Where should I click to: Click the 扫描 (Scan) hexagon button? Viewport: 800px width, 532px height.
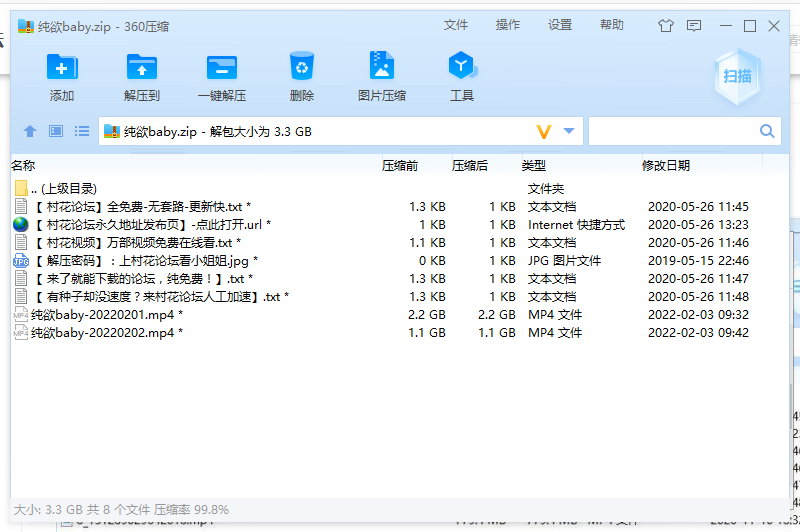coord(738,76)
